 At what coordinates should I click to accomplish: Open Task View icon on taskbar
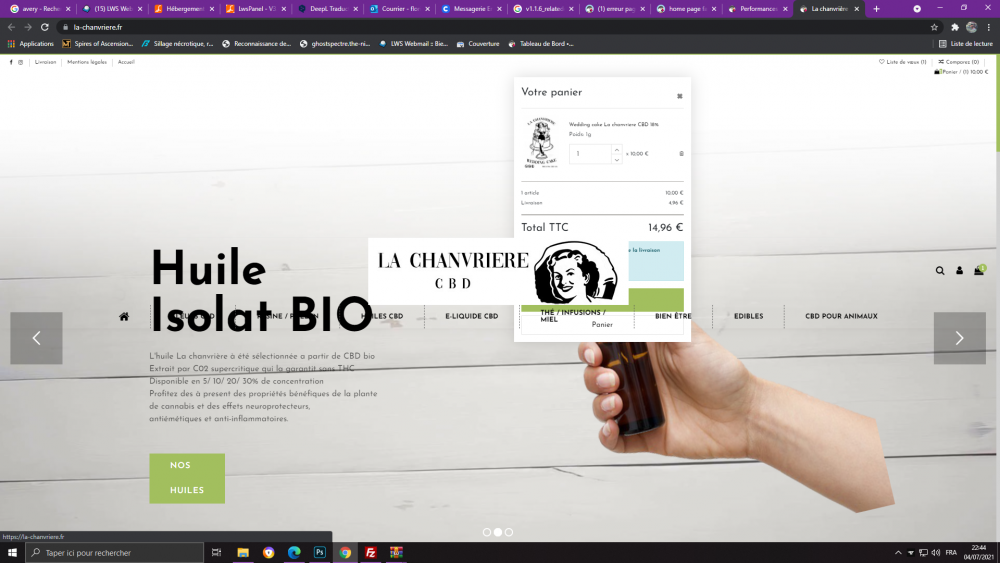coord(216,553)
